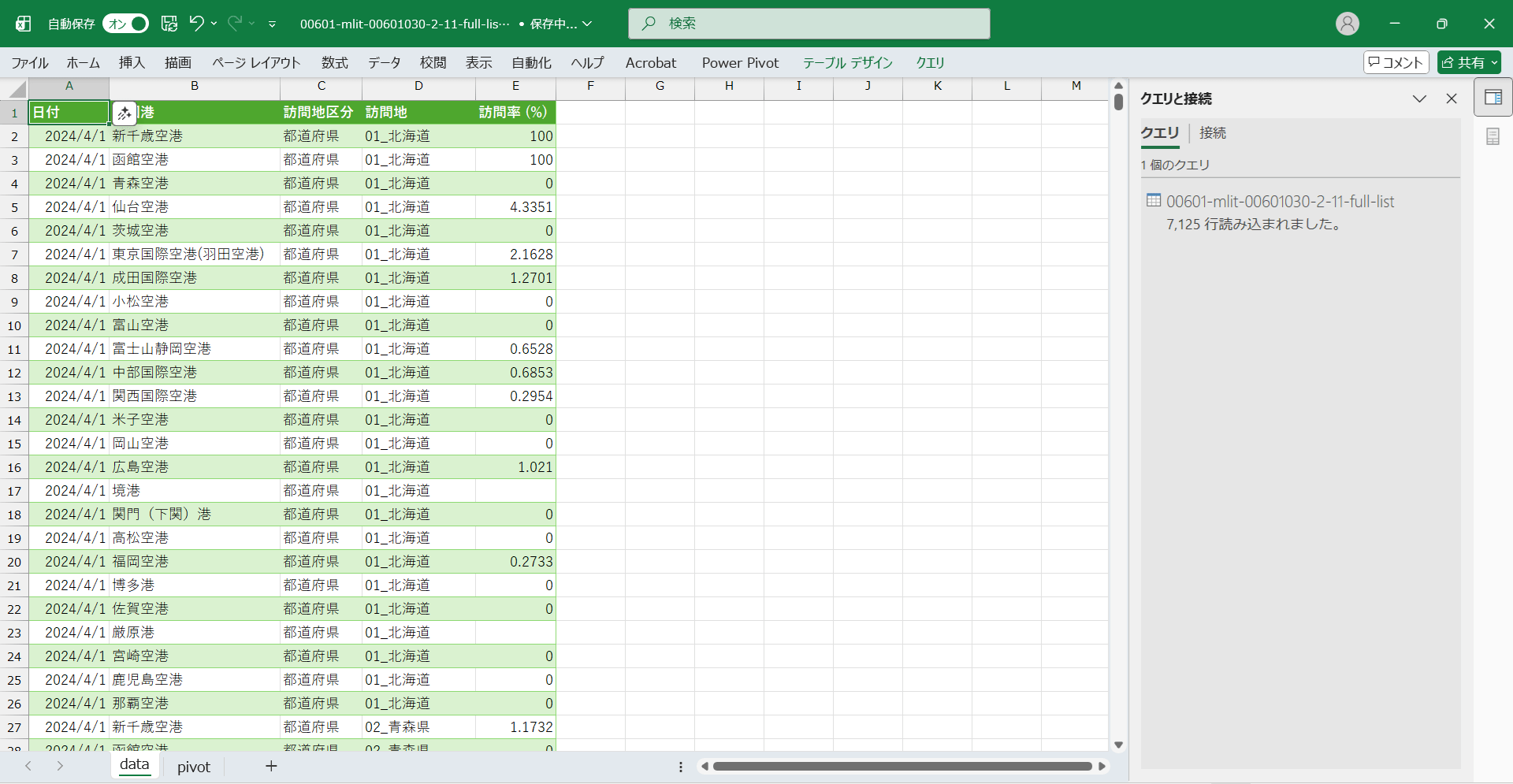The image size is (1513, 784).
Task: Click the Quick Analysis icon beside cell A1
Action: [124, 113]
